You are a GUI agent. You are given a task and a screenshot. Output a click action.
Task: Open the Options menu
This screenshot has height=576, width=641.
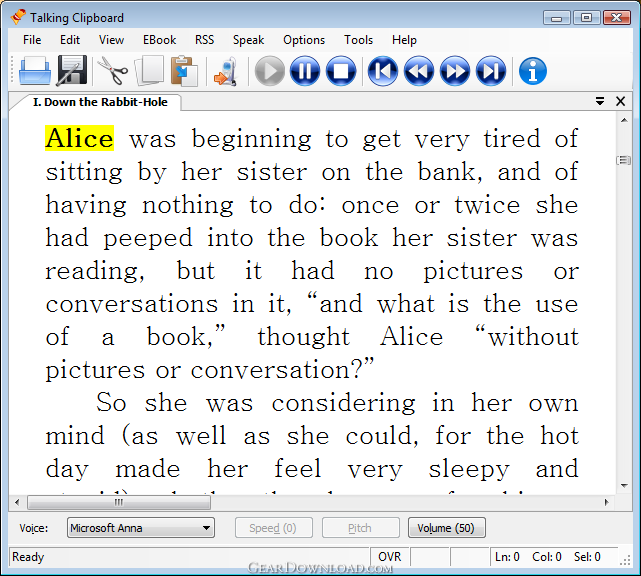coord(304,40)
